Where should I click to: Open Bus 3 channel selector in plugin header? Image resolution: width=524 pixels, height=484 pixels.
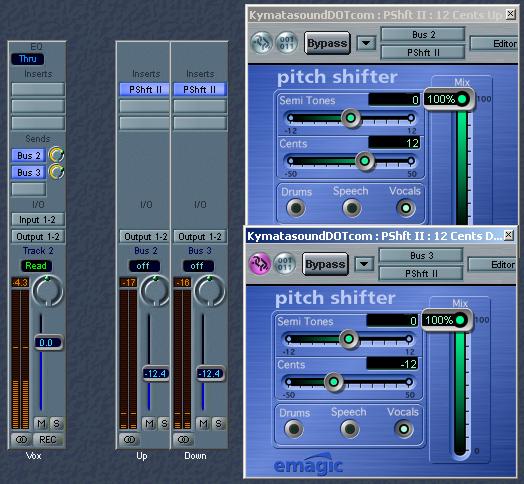pos(421,255)
